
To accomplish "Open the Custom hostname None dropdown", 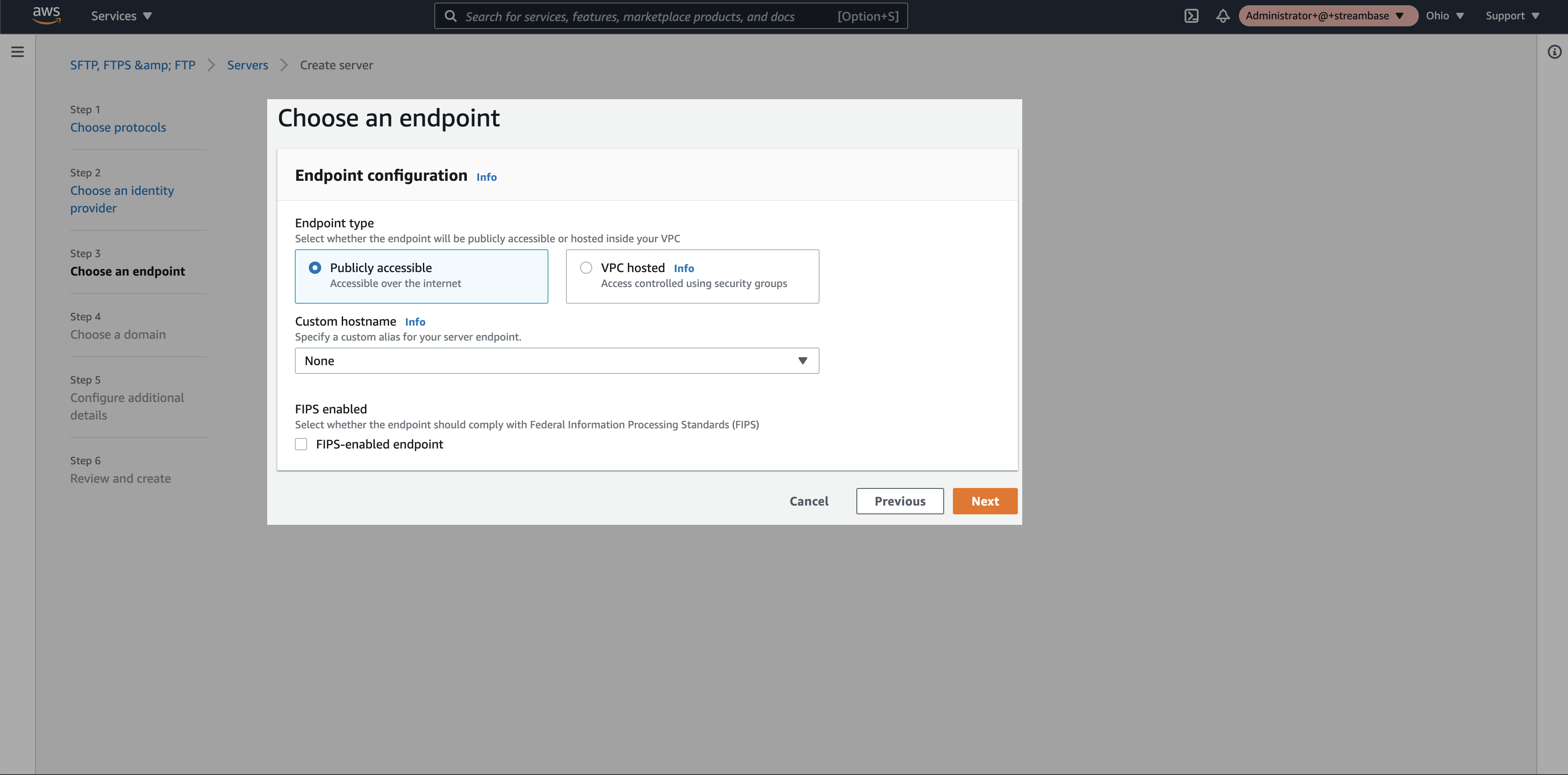I will pos(557,361).
